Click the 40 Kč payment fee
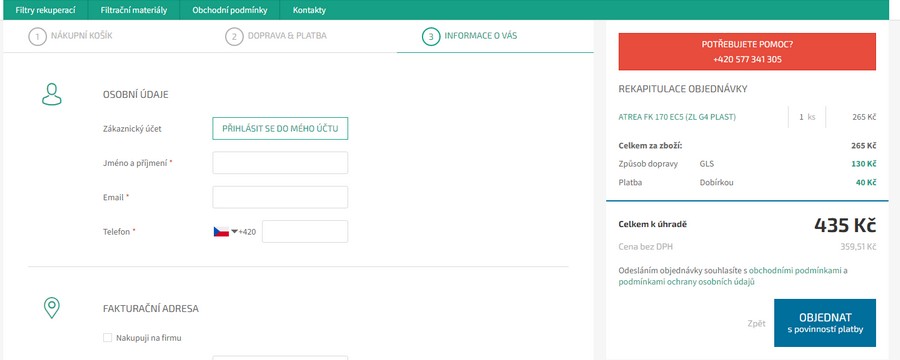This screenshot has width=900, height=360. [866, 183]
